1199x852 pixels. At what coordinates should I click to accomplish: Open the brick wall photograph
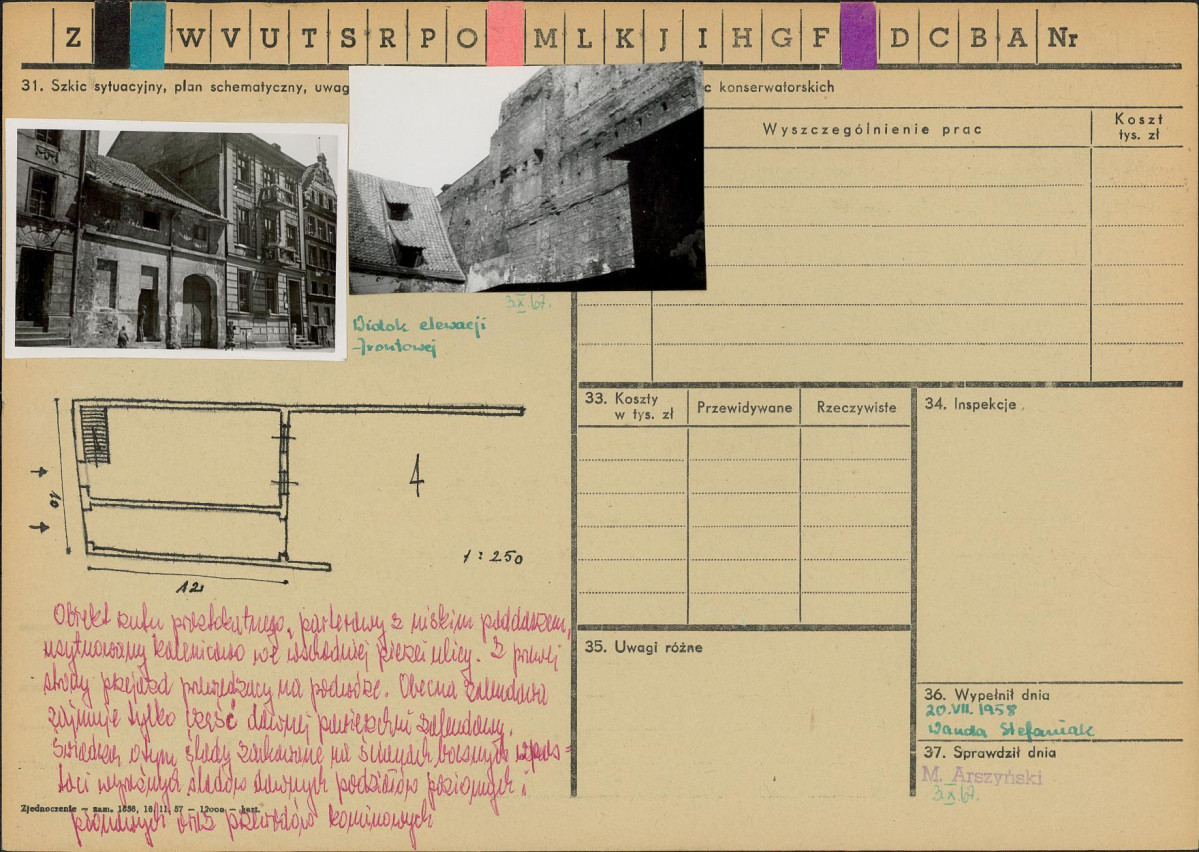tap(526, 177)
